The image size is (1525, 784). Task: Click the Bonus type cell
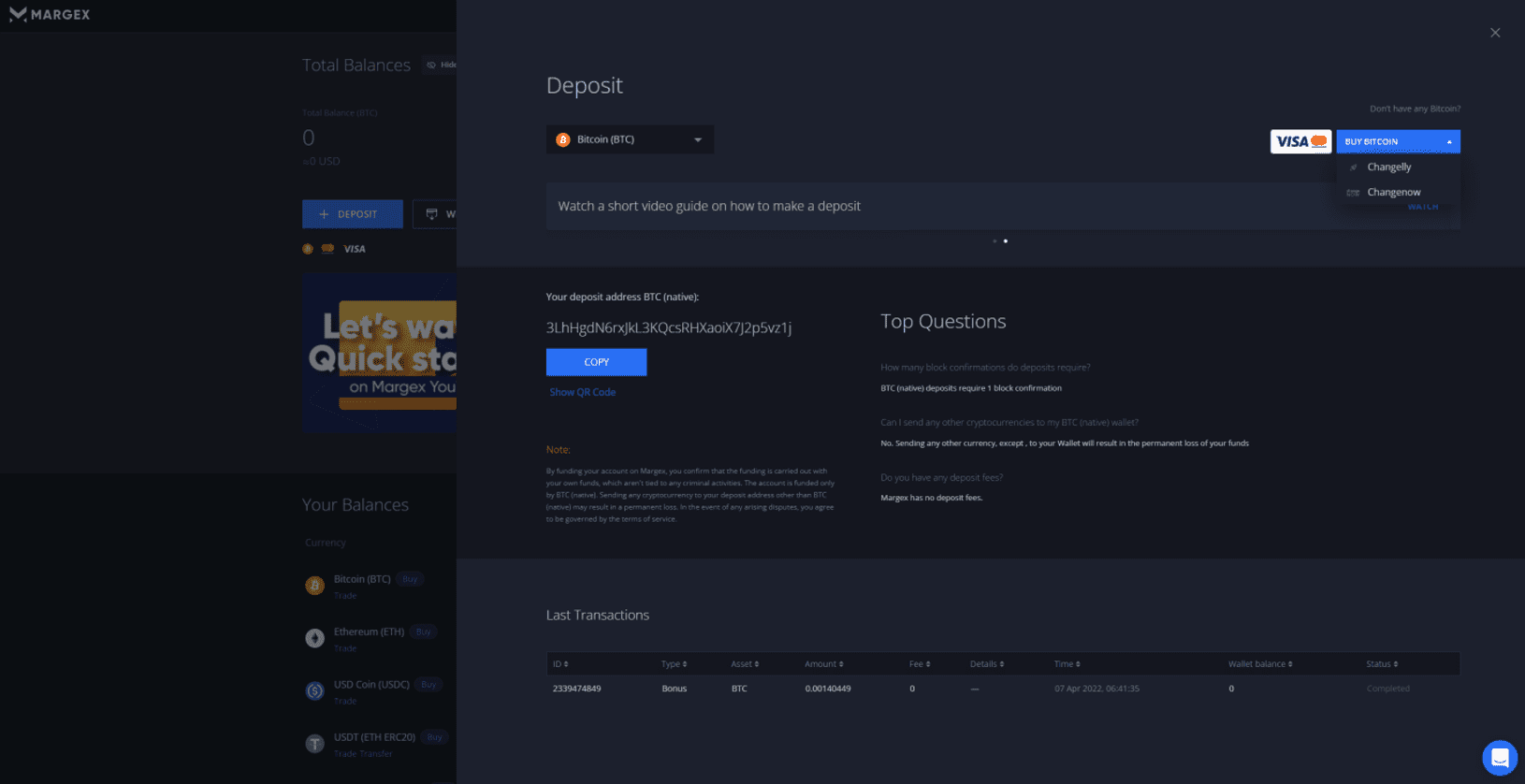click(x=674, y=689)
